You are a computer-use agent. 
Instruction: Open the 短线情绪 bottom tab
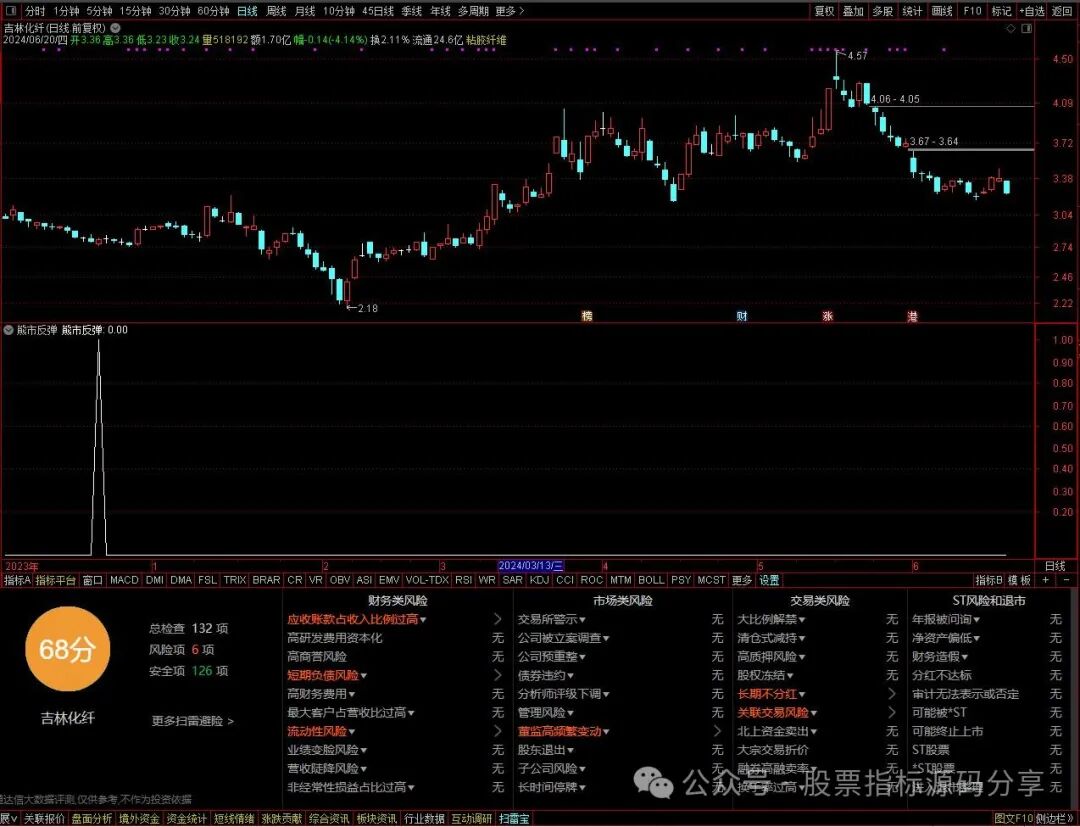pos(234,819)
